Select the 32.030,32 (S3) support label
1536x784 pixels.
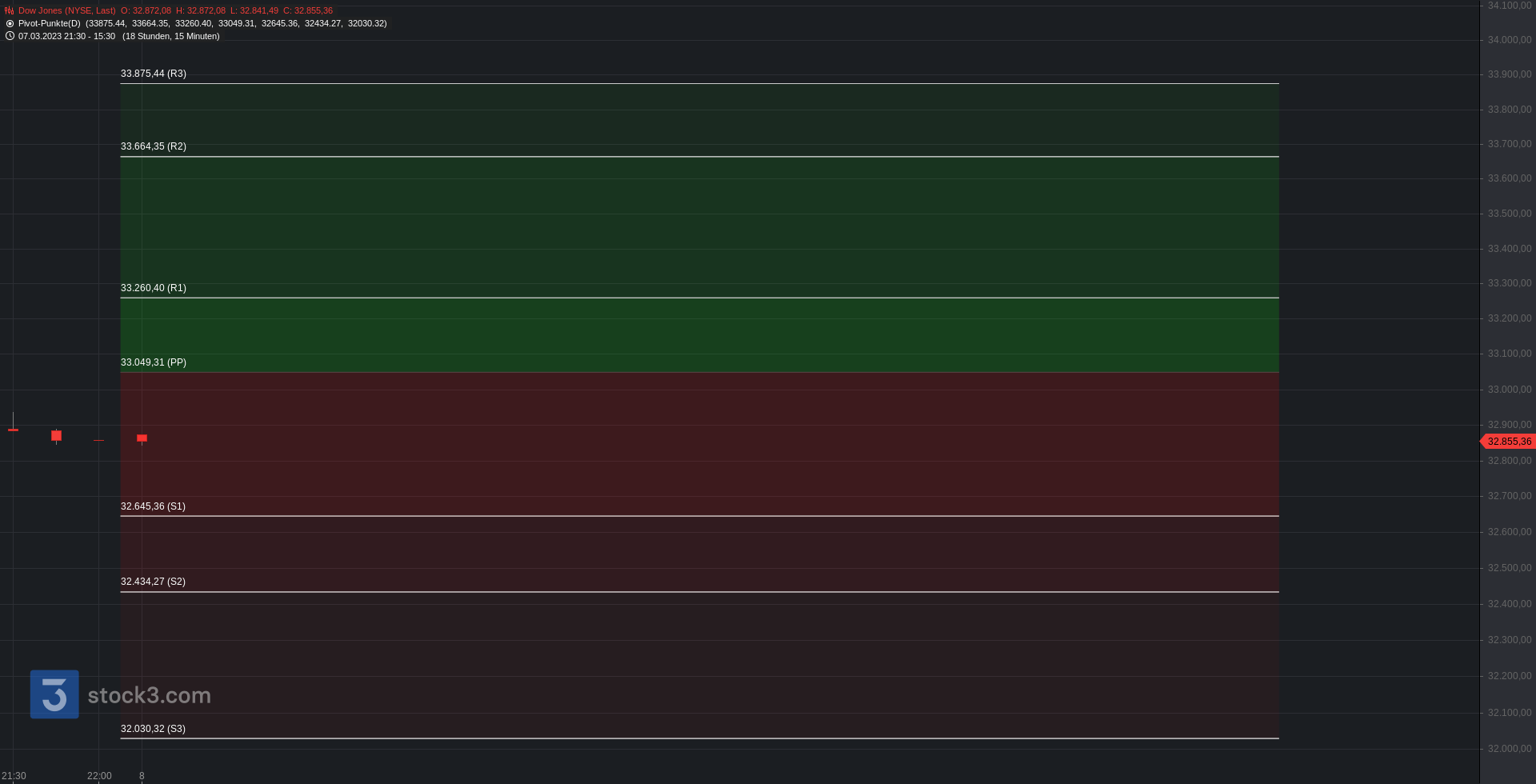[x=153, y=729]
